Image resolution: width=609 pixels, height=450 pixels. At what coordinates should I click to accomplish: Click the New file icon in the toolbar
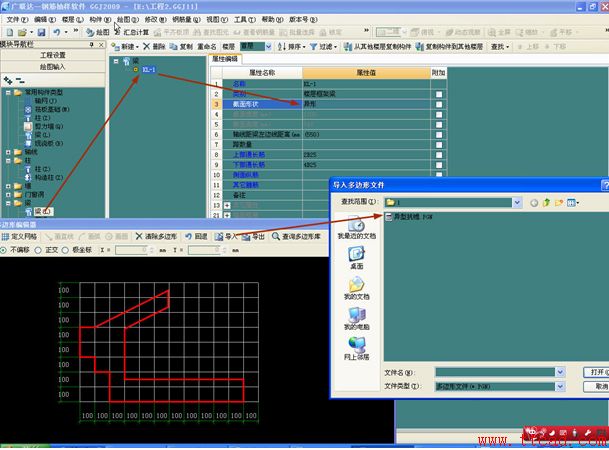click(x=10, y=32)
